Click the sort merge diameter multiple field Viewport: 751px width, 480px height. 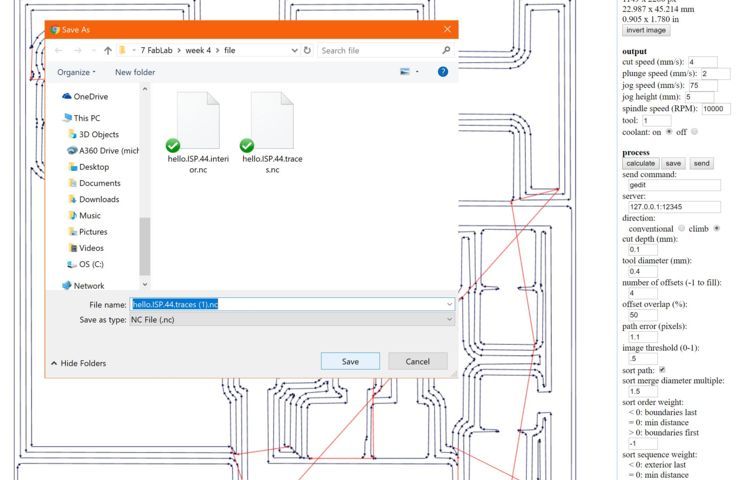coord(643,391)
